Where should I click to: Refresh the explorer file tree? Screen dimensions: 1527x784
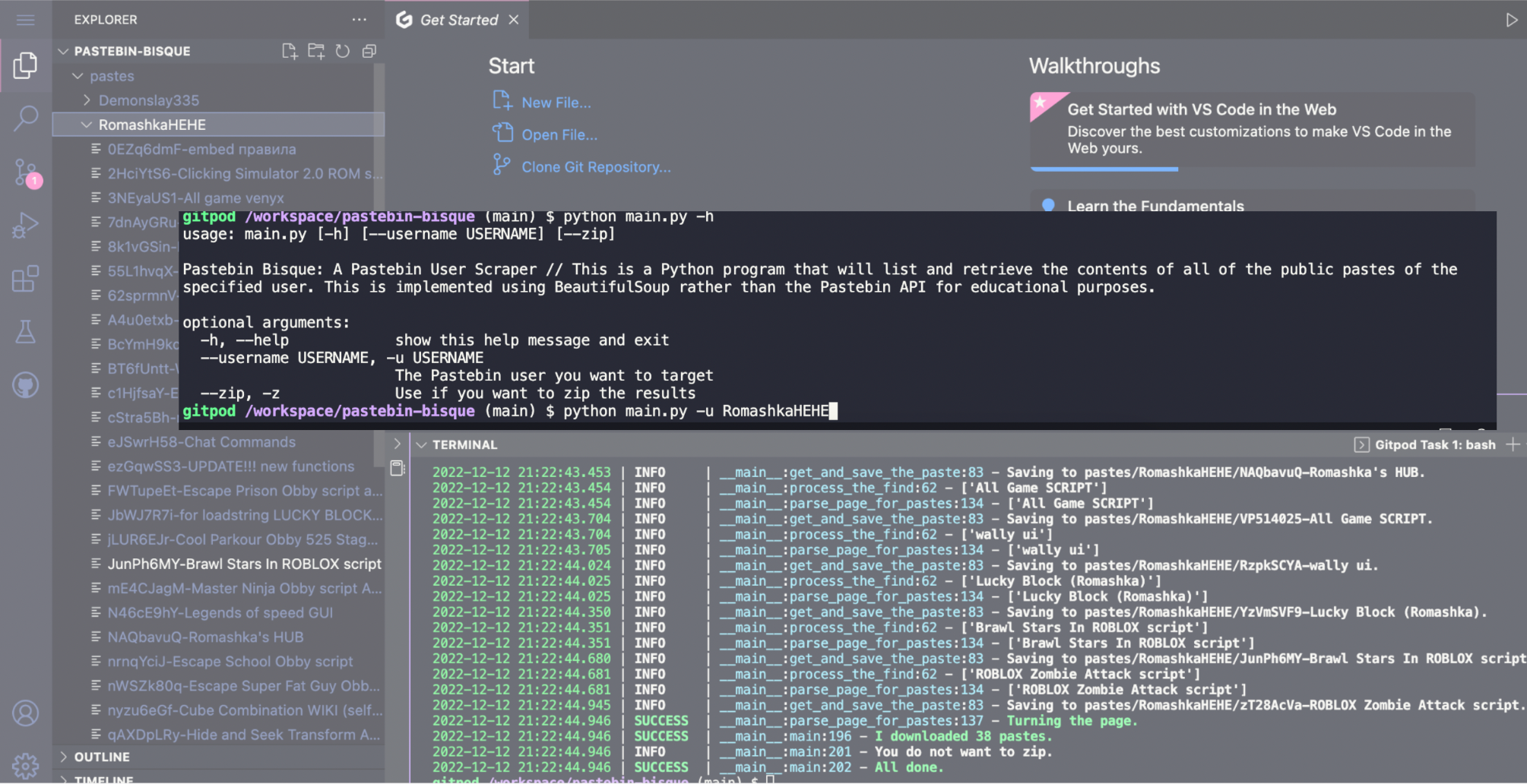pos(343,51)
